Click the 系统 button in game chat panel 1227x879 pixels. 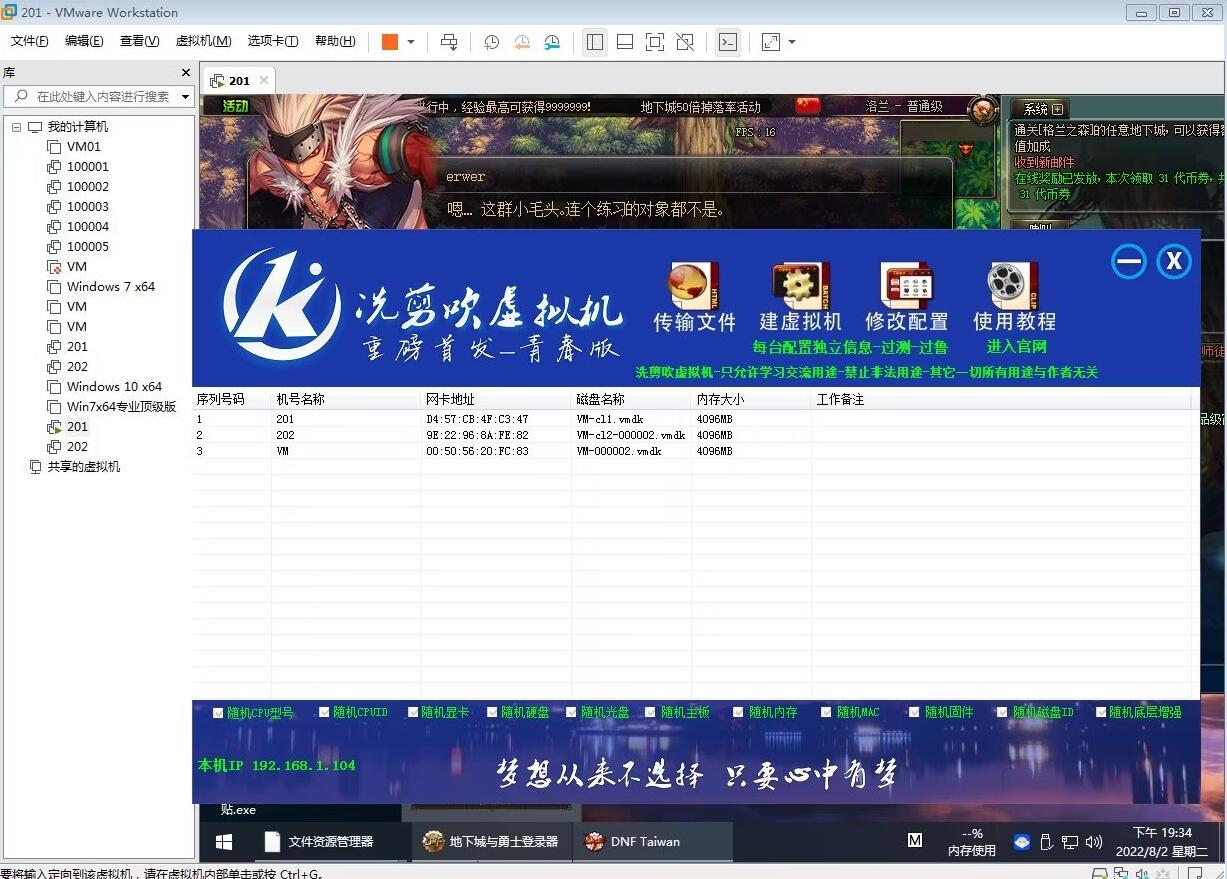click(1041, 109)
